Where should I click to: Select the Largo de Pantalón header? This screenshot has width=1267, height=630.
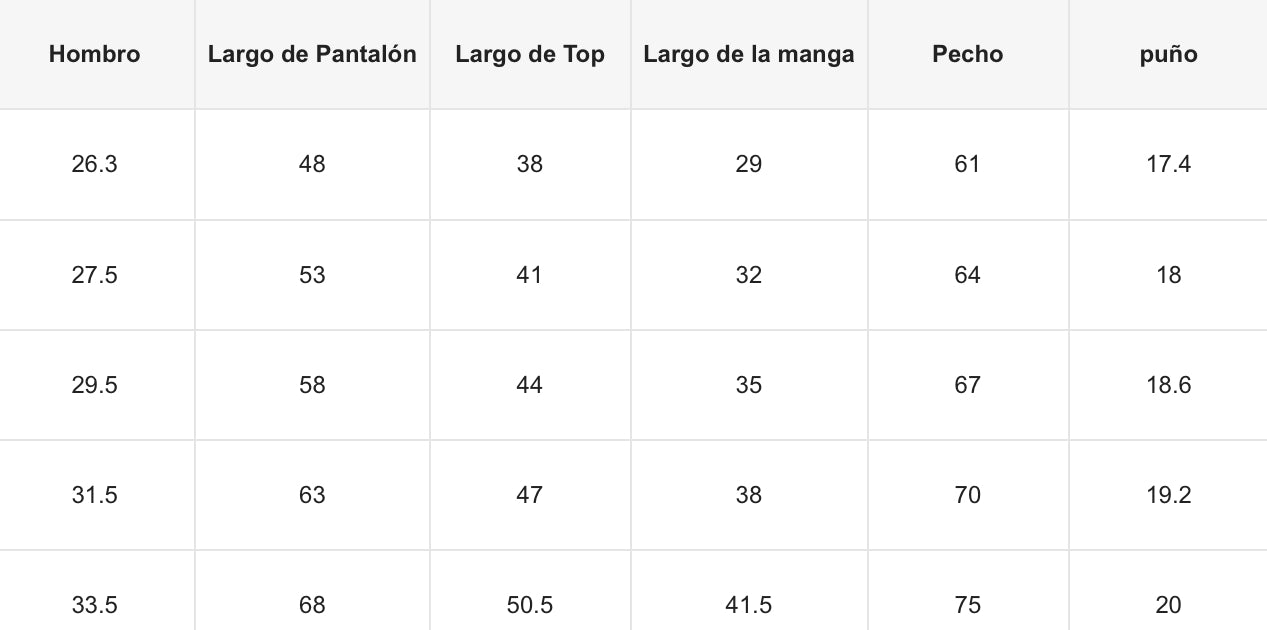(x=312, y=55)
